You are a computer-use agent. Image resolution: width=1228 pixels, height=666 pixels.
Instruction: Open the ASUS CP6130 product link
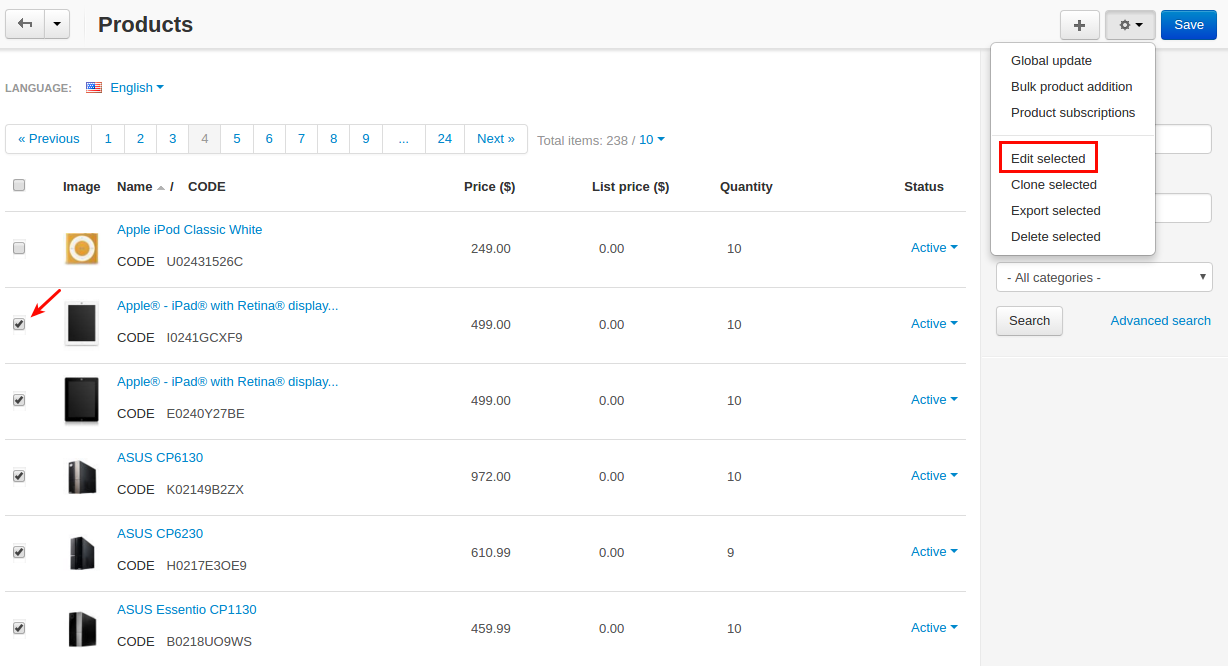[x=160, y=458]
